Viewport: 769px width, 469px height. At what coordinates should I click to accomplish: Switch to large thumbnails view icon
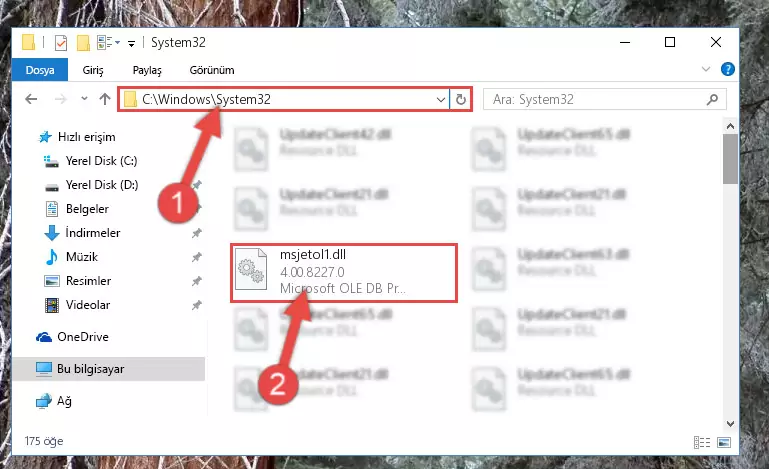coord(724,443)
